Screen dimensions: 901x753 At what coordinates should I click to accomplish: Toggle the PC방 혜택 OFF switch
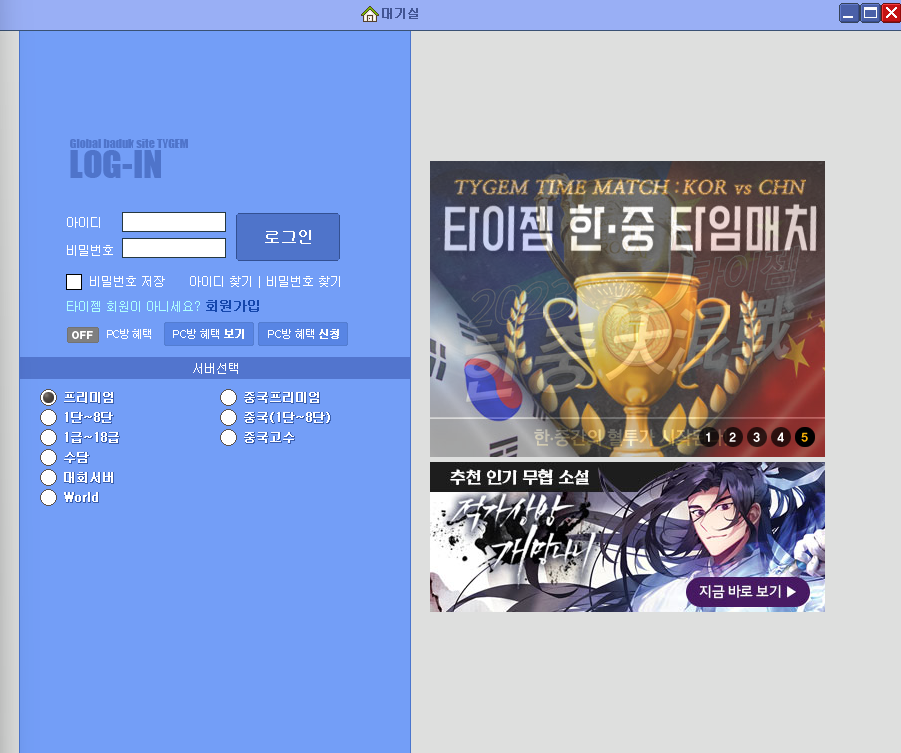[83, 335]
